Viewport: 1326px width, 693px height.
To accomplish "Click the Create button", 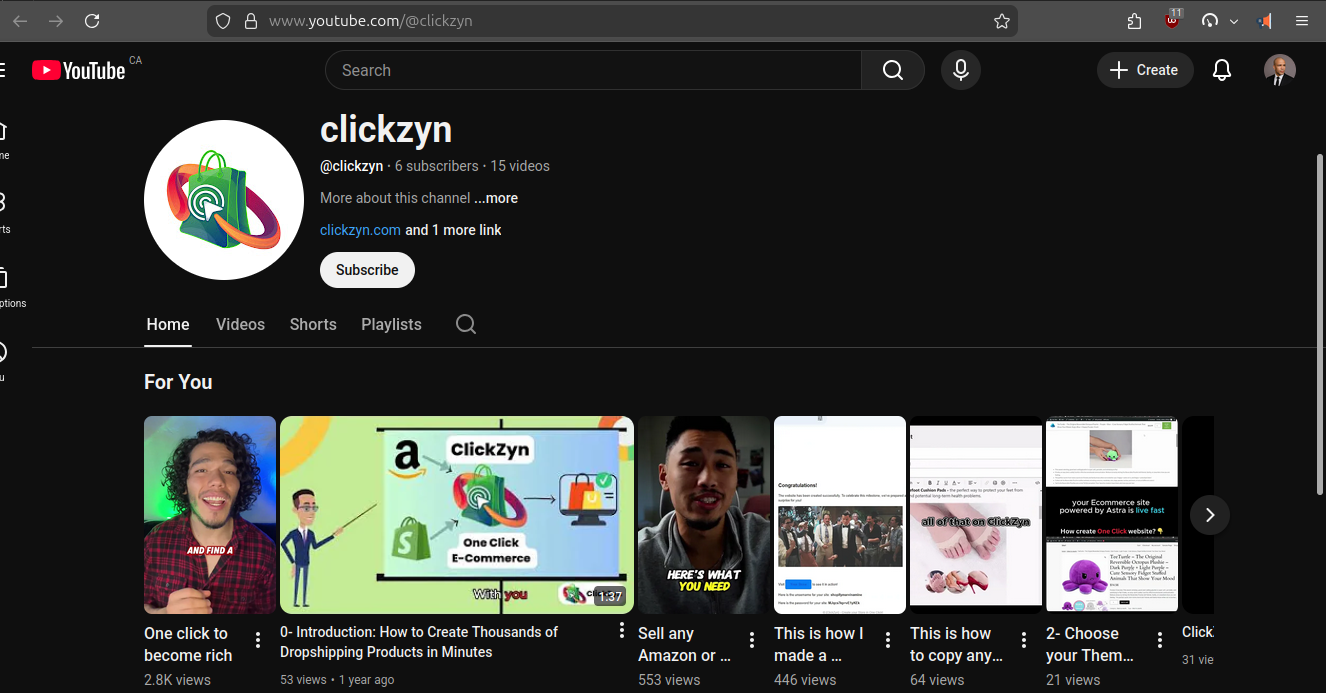I will pos(1145,70).
